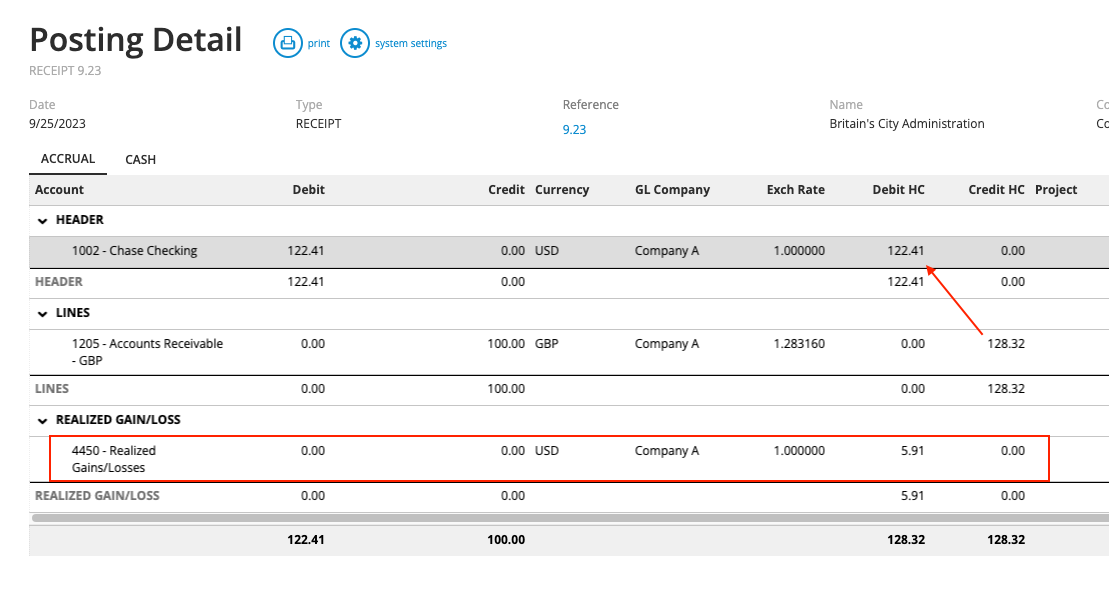This screenshot has width=1109, height=611.
Task: Click the RECEIPT 9.23 subtitle
Action: pos(67,70)
